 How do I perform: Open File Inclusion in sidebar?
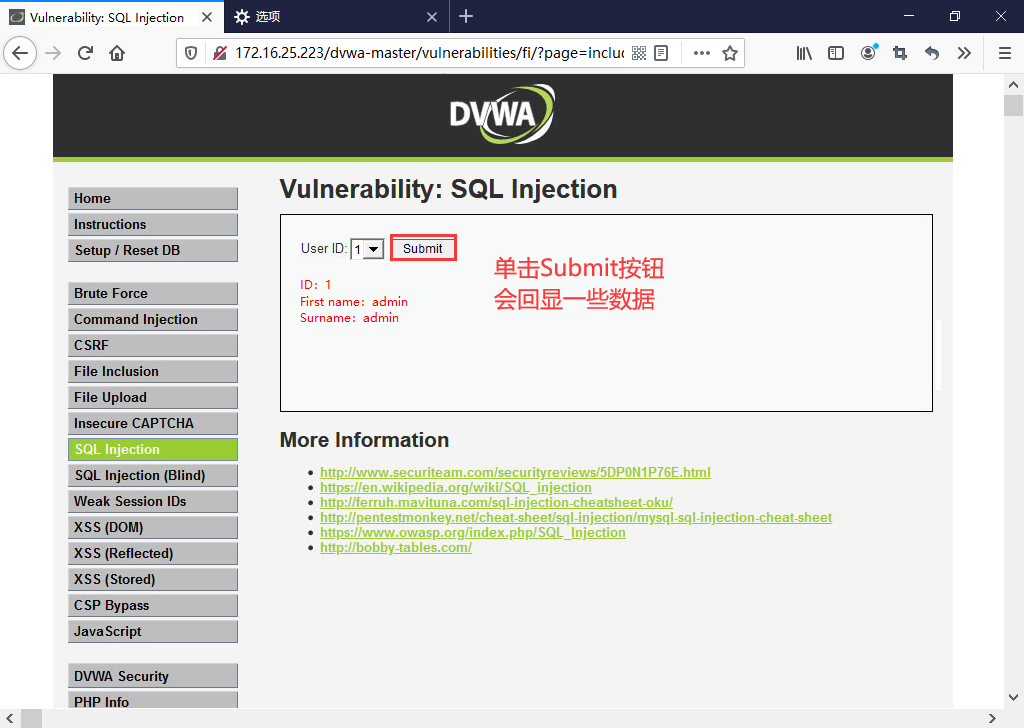(153, 372)
